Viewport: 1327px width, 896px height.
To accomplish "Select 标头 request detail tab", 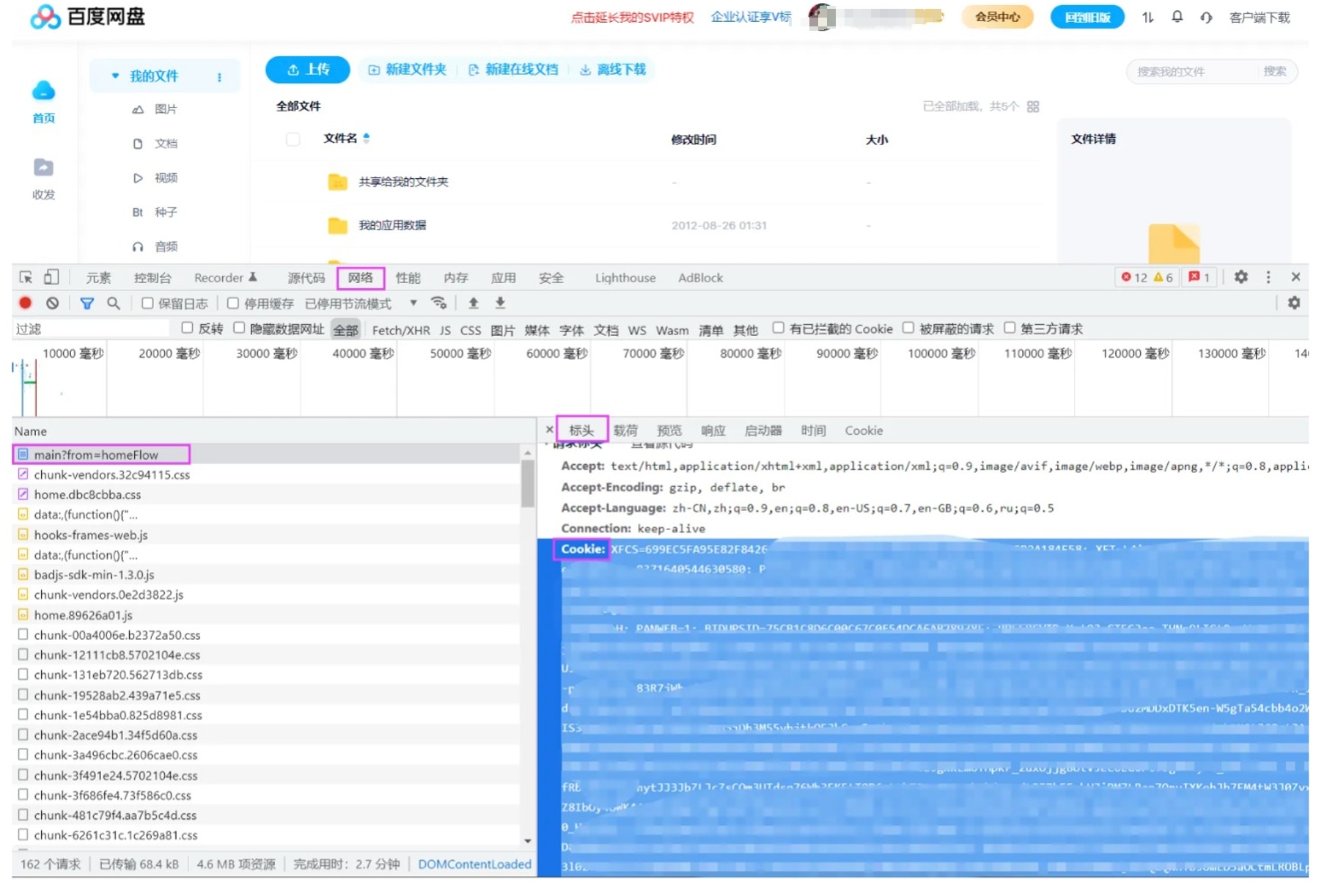I will coord(581,430).
